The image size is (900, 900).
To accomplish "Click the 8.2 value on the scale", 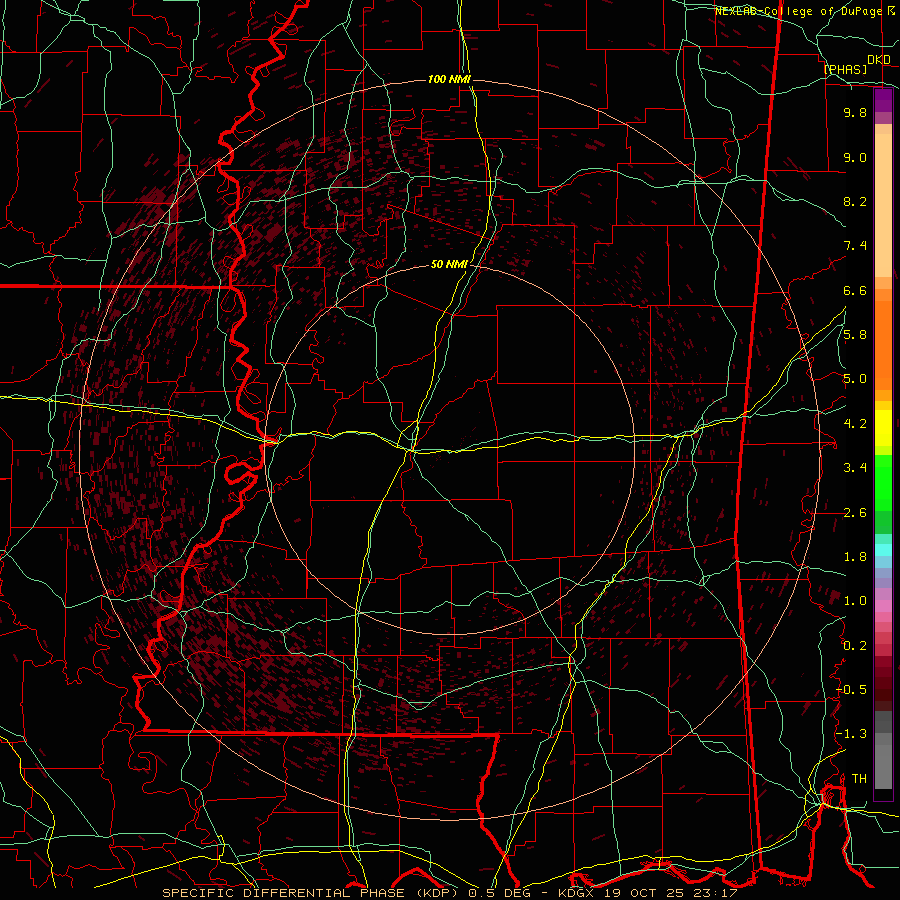I will pyautogui.click(x=855, y=201).
